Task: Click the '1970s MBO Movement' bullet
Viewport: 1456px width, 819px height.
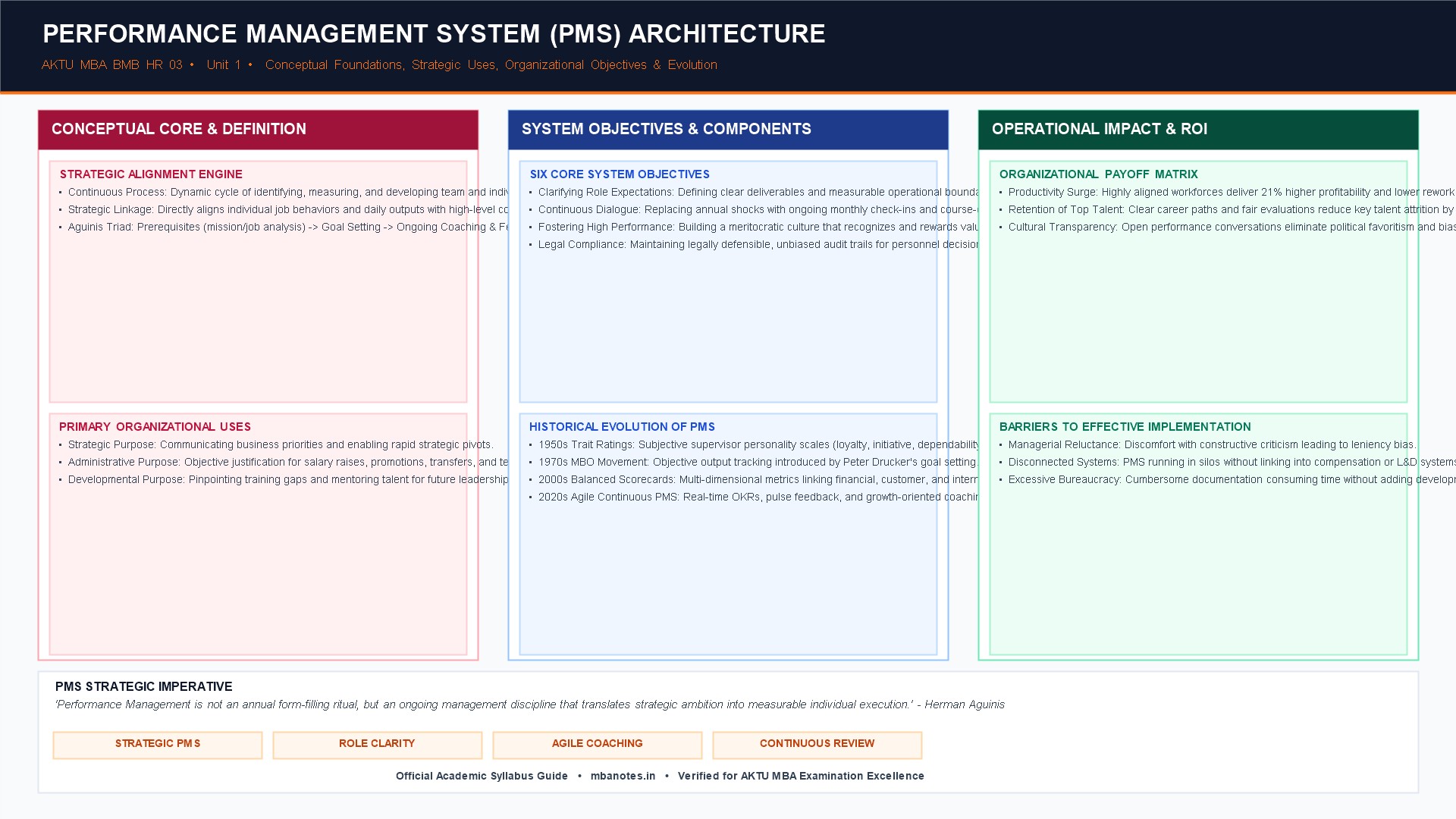Action: pyautogui.click(x=754, y=463)
